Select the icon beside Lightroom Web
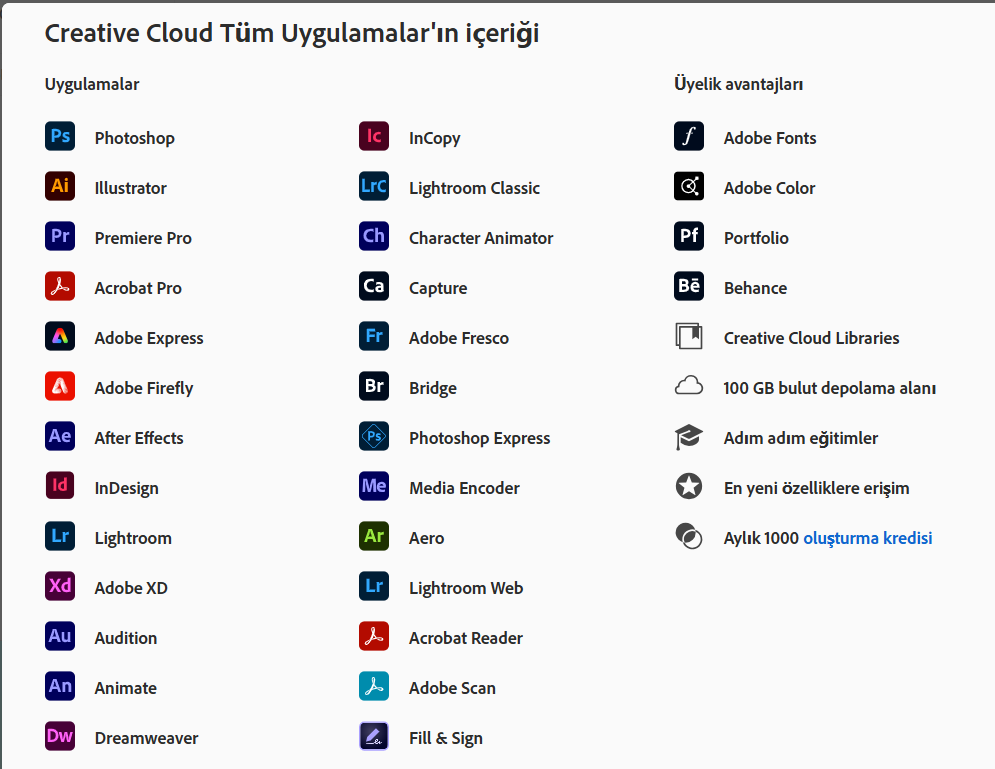The width and height of the screenshot is (995, 769). (374, 586)
